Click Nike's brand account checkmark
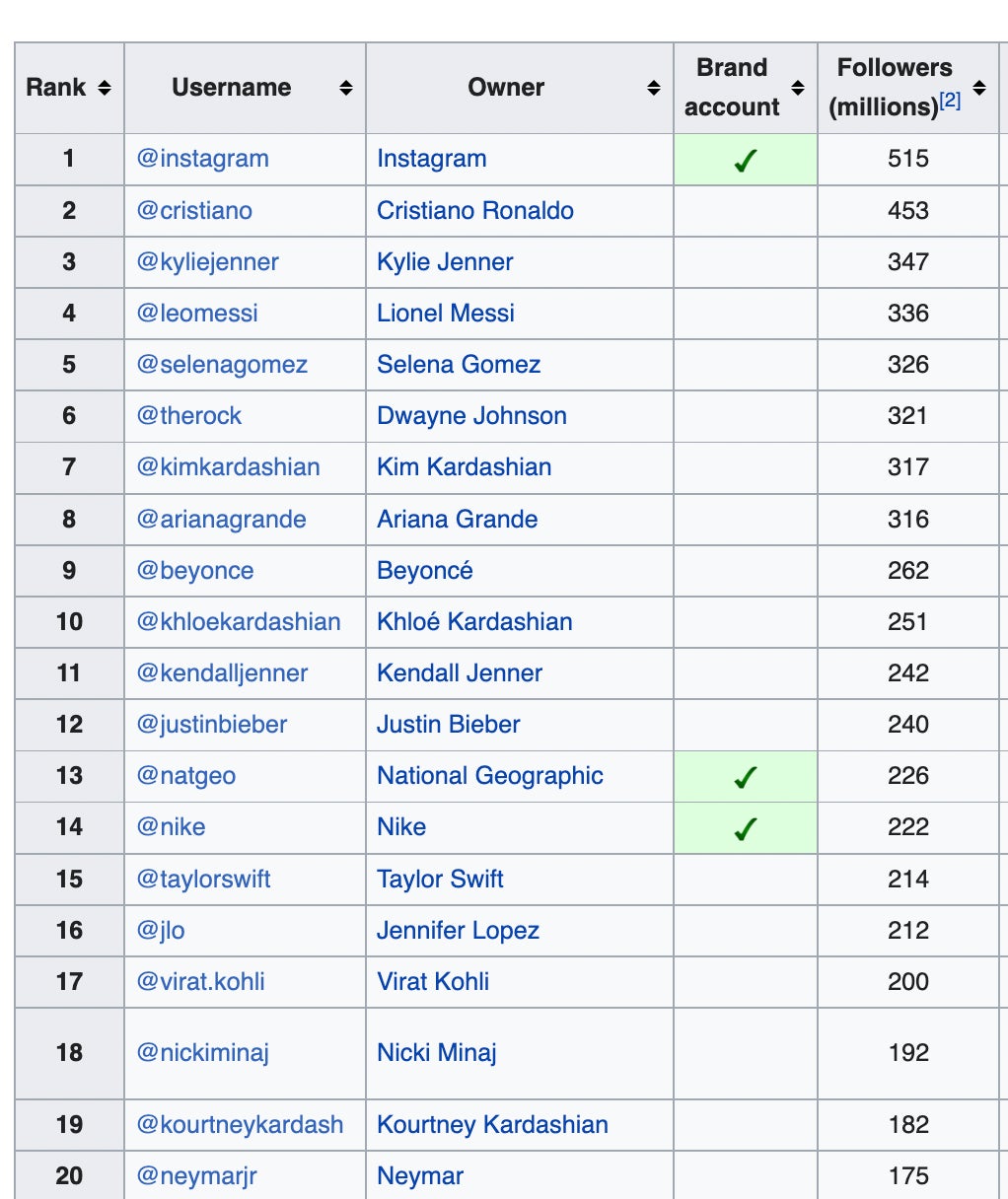Screen dimensions: 1008x1199 pos(746,828)
